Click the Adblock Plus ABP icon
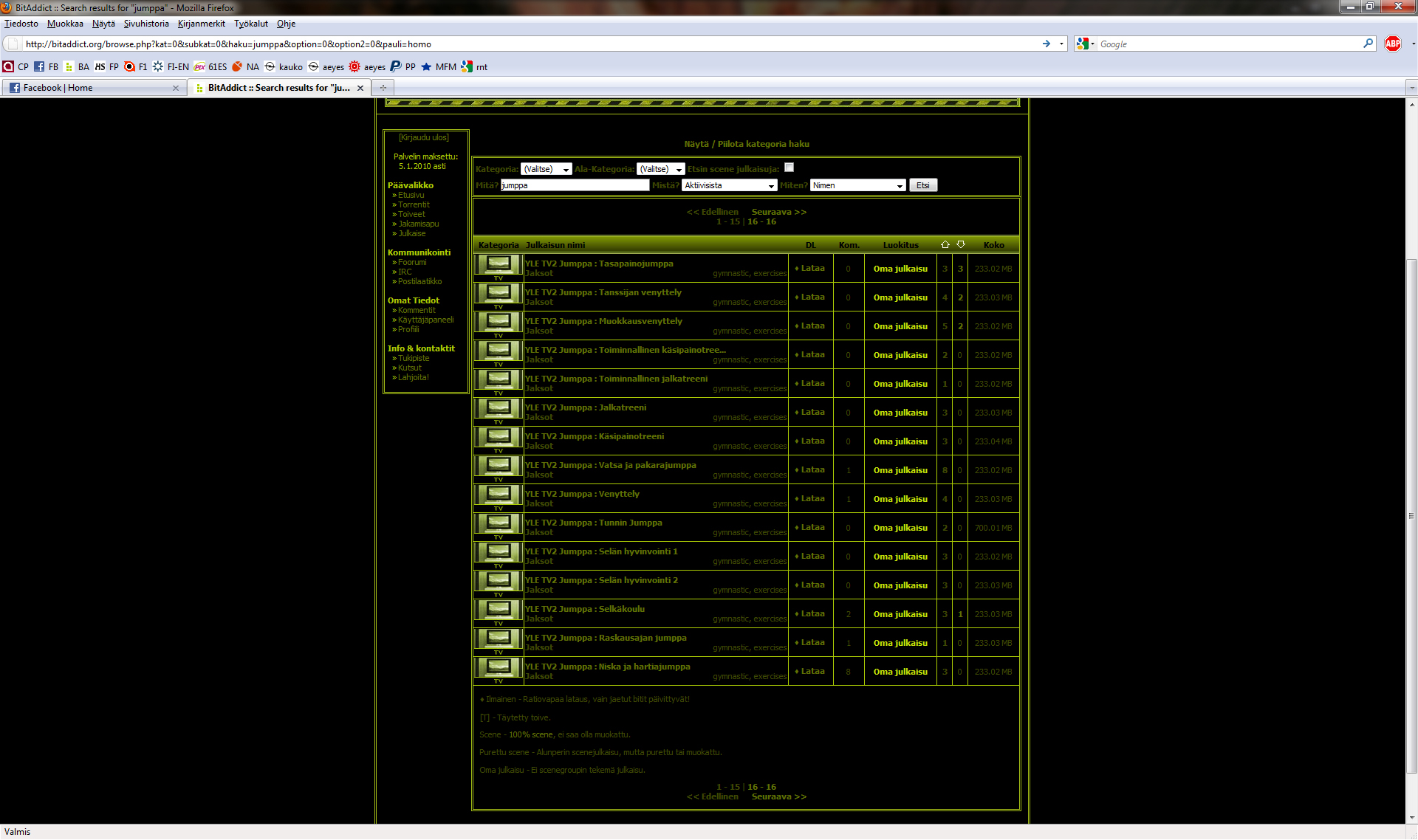The width and height of the screenshot is (1418, 840). pyautogui.click(x=1393, y=44)
